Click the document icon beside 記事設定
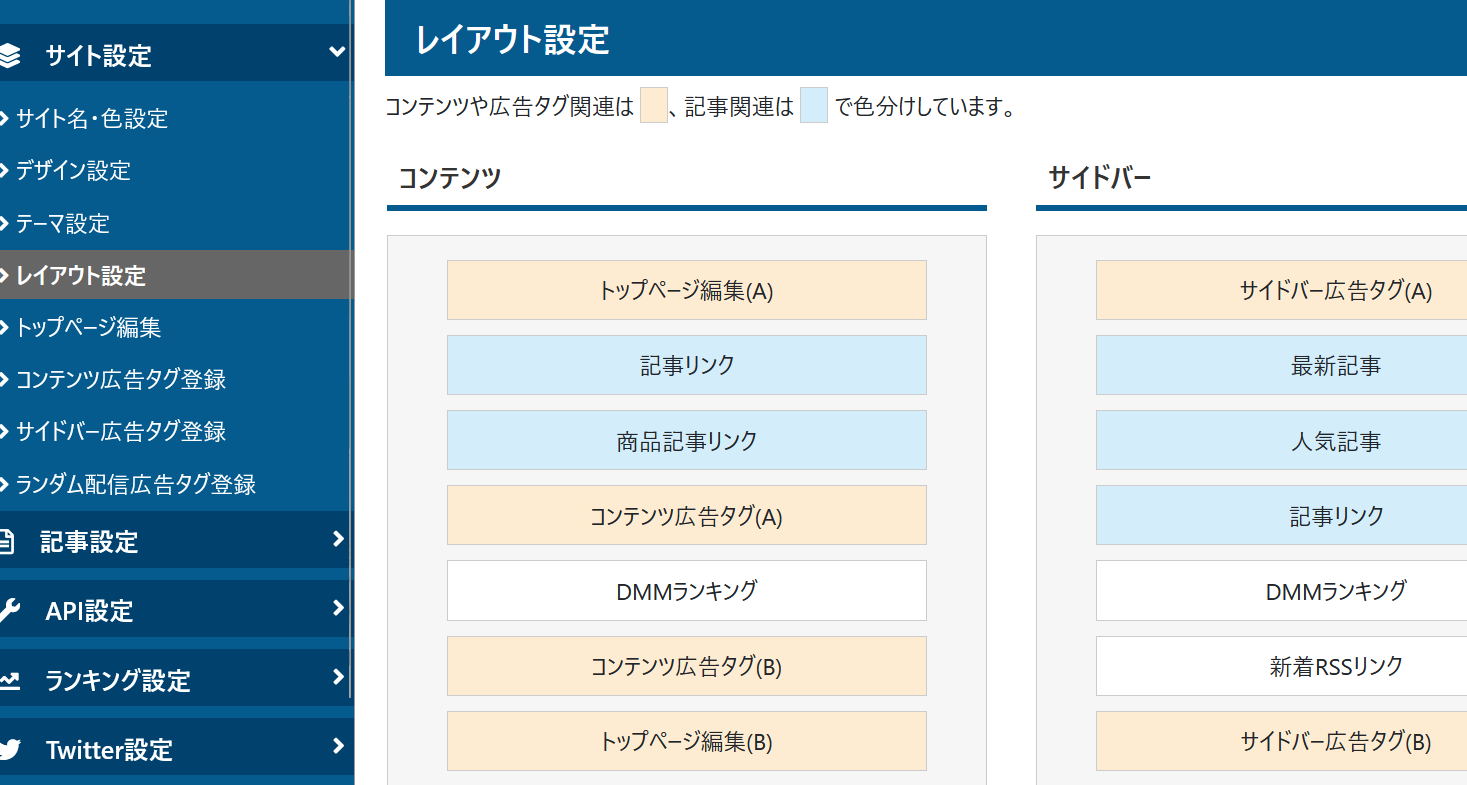This screenshot has height=785, width=1467. [x=7, y=542]
